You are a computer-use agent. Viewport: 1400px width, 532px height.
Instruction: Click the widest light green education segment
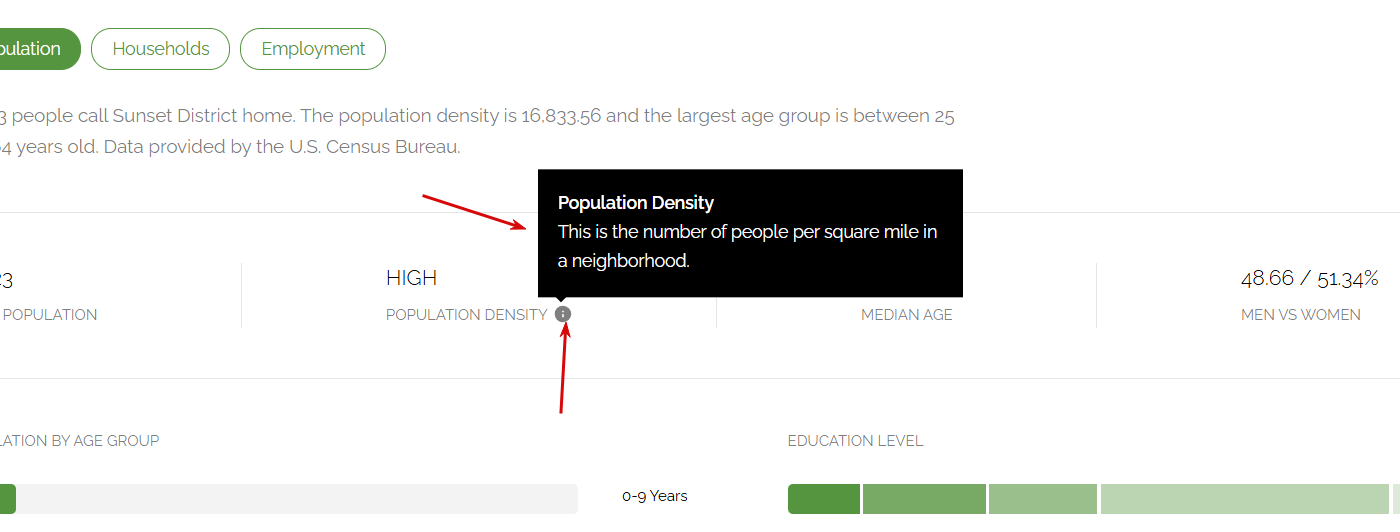coord(1245,498)
